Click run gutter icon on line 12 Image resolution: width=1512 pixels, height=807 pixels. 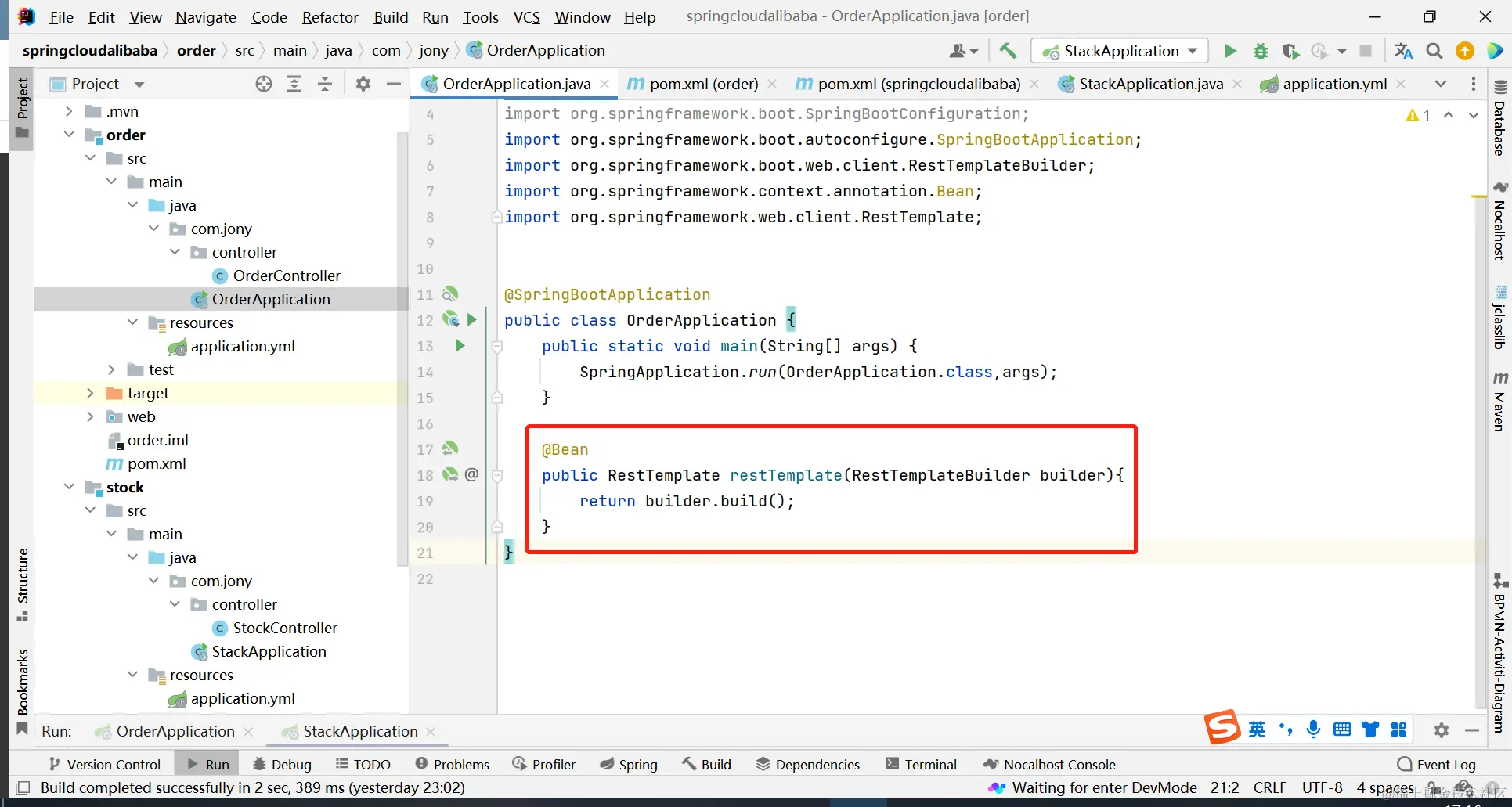pyautogui.click(x=472, y=319)
